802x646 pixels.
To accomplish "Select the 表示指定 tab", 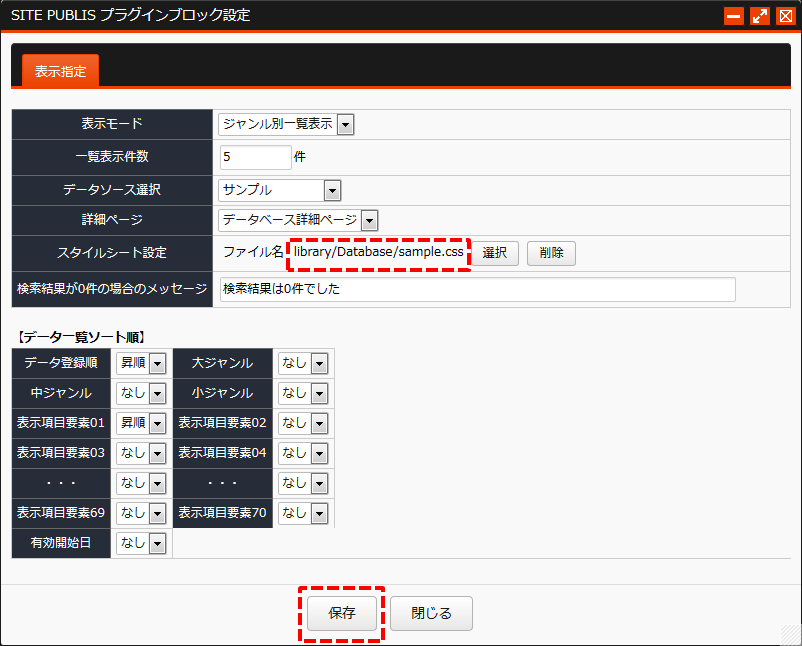I will pyautogui.click(x=60, y=71).
